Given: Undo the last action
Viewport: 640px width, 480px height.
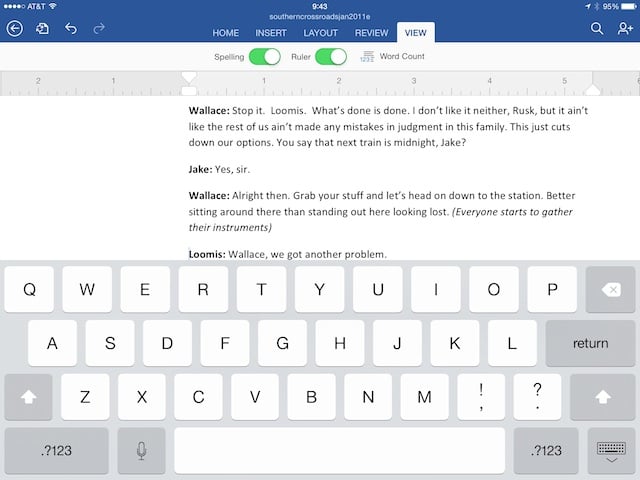Looking at the screenshot, I should (x=71, y=29).
